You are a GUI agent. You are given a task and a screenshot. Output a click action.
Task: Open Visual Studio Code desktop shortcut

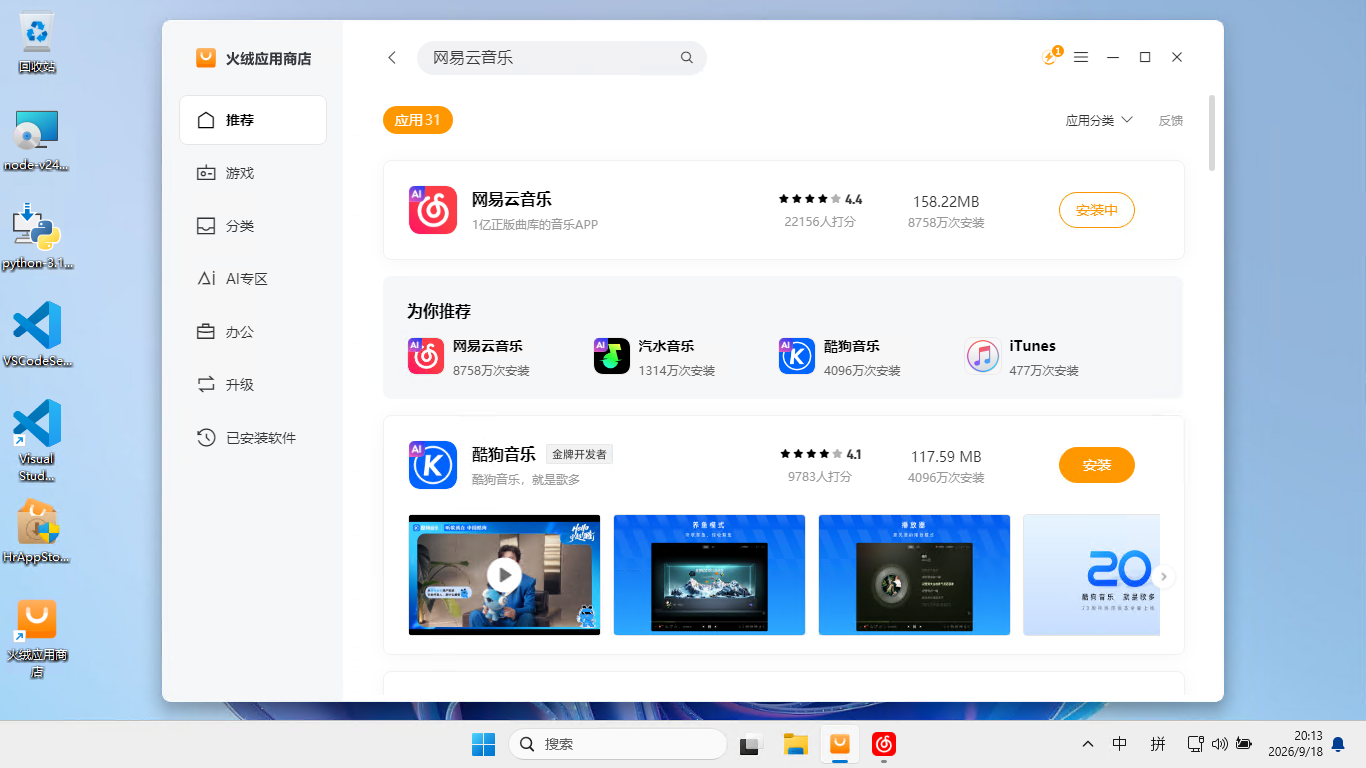(37, 441)
